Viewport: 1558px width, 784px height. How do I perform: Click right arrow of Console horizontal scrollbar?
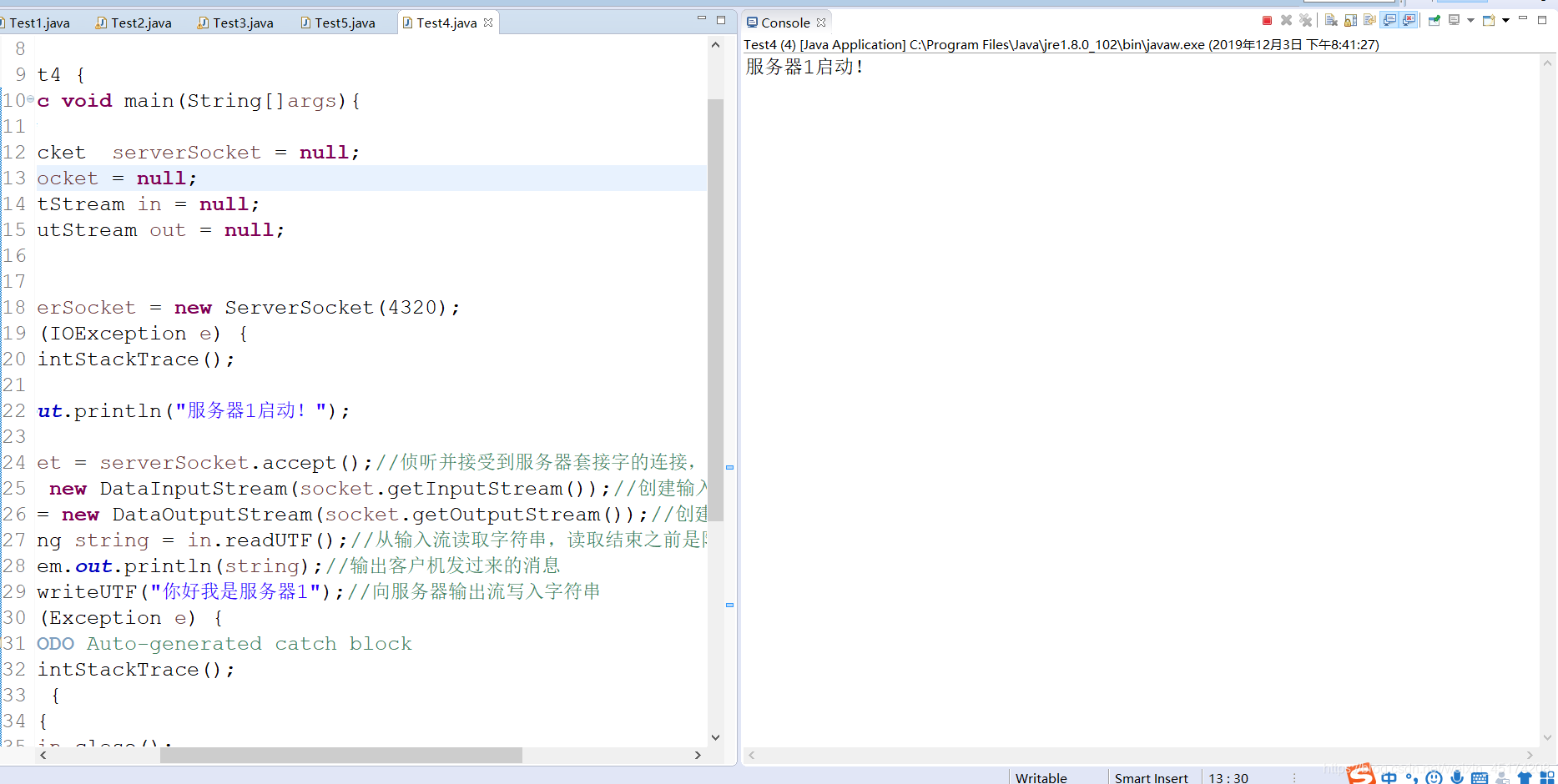click(1530, 755)
